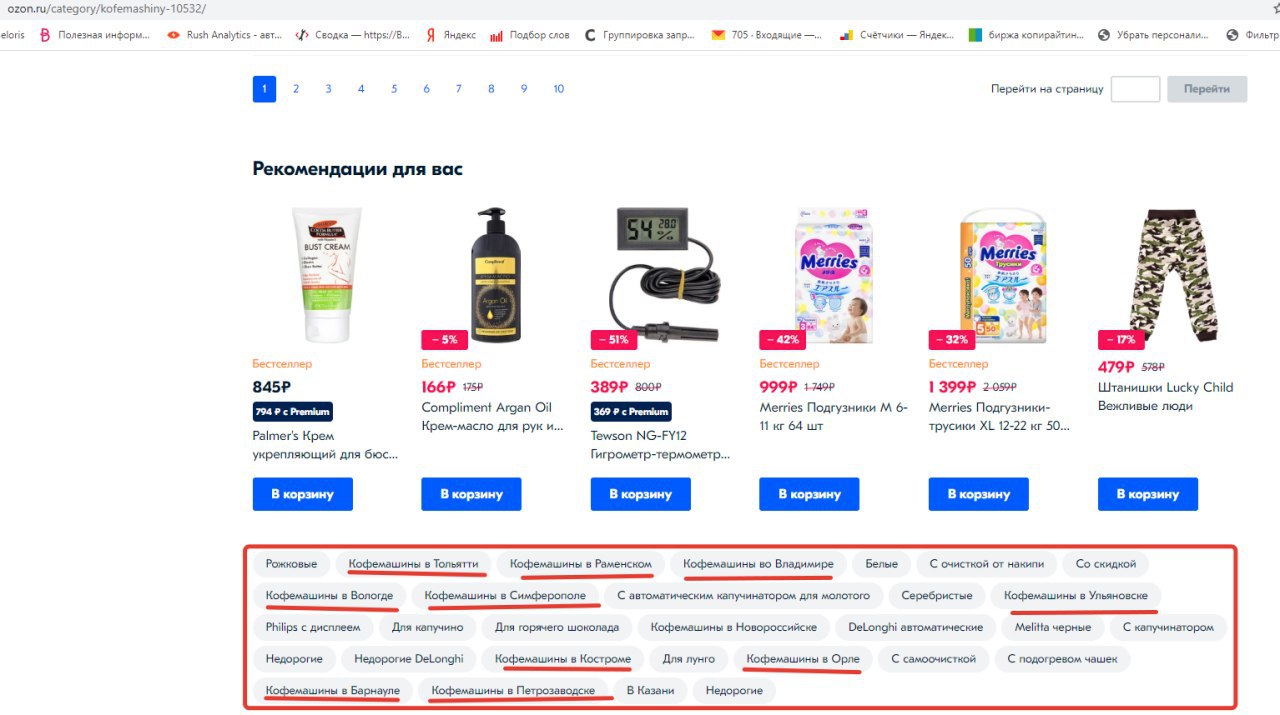This screenshot has width=1280, height=715.
Task: Go to page 10 of results
Action: (x=558, y=89)
